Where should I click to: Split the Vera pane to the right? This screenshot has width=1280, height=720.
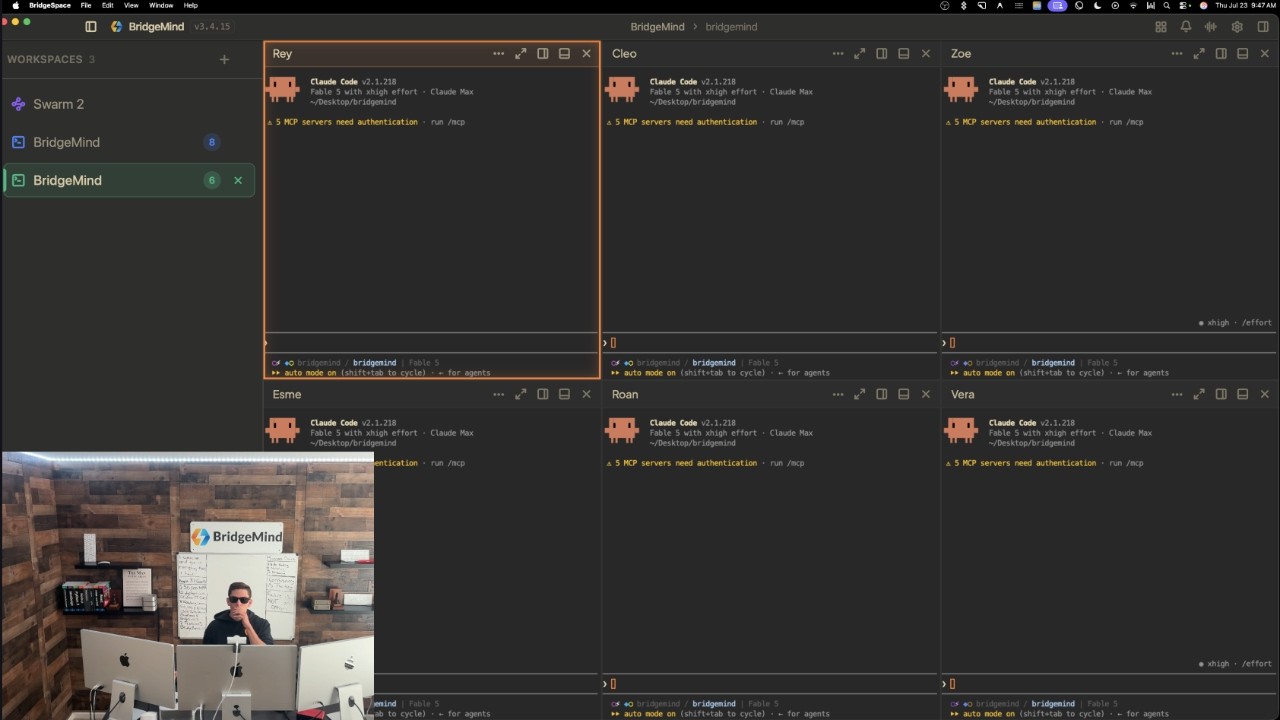(1221, 394)
